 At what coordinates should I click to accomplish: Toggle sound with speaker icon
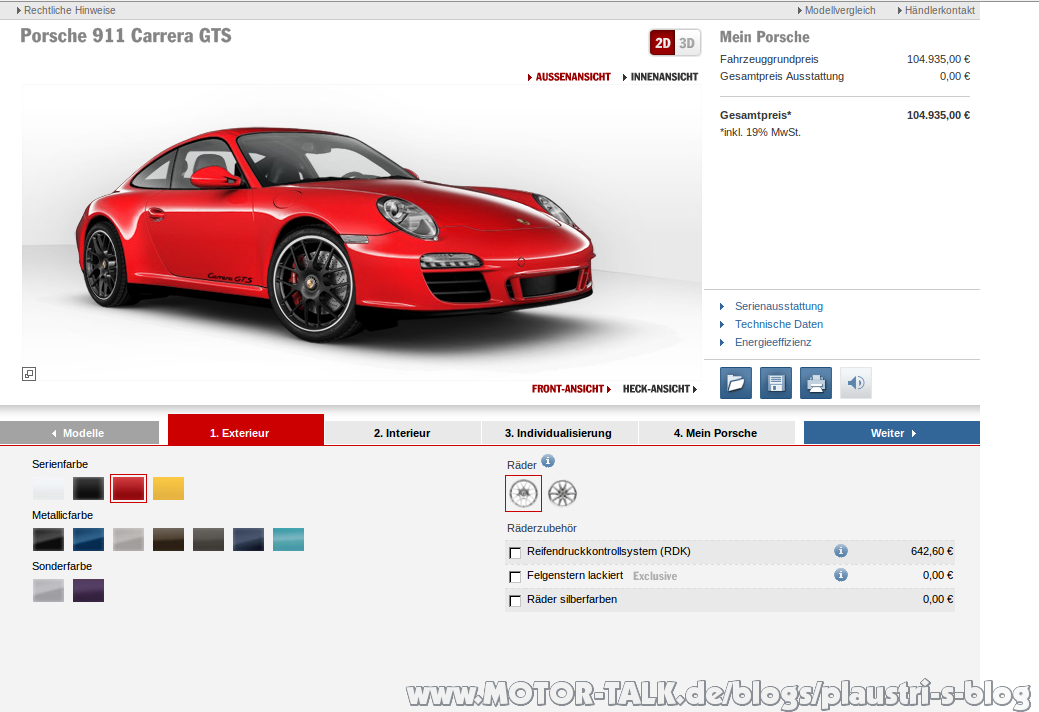[856, 383]
